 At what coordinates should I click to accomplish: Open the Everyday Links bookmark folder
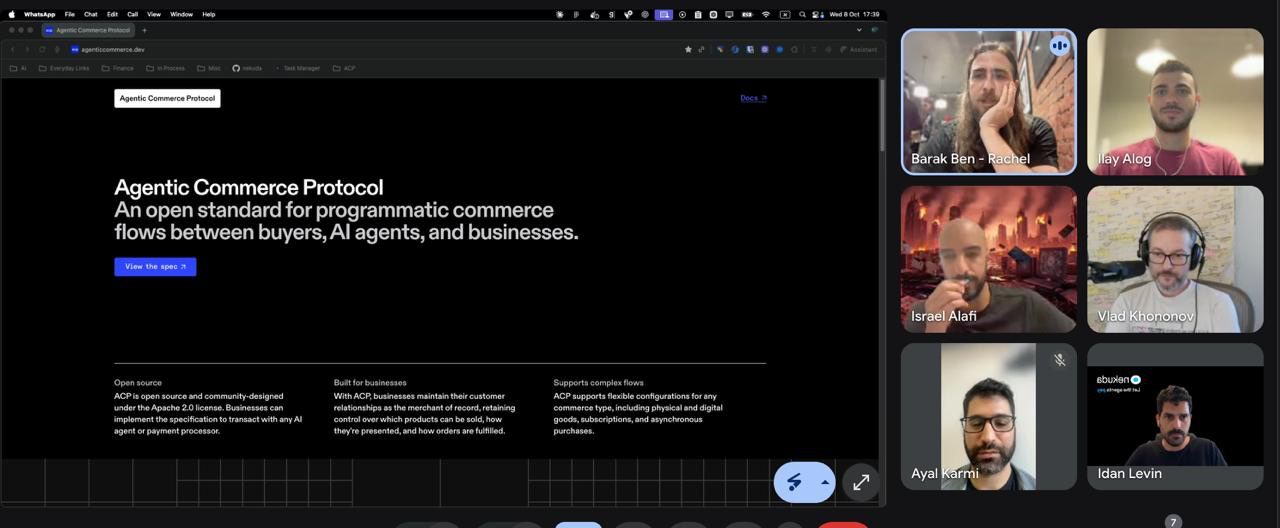click(63, 68)
